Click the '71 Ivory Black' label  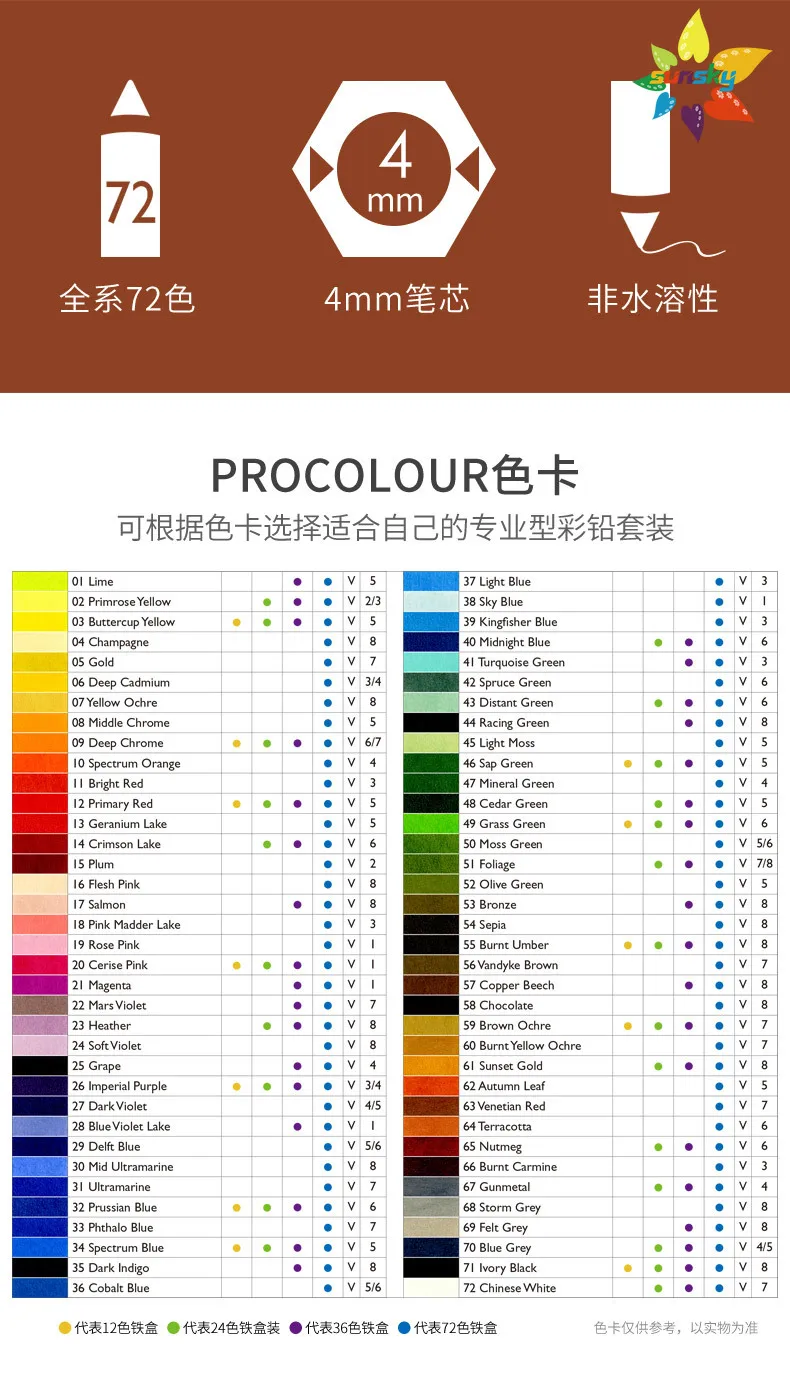500,1268
